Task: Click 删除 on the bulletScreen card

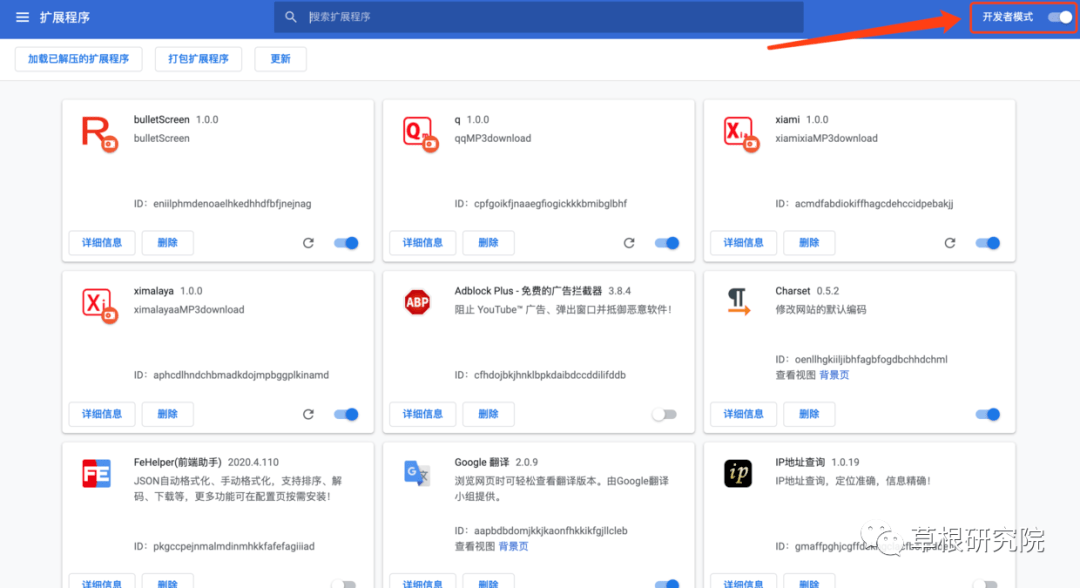Action: click(167, 243)
